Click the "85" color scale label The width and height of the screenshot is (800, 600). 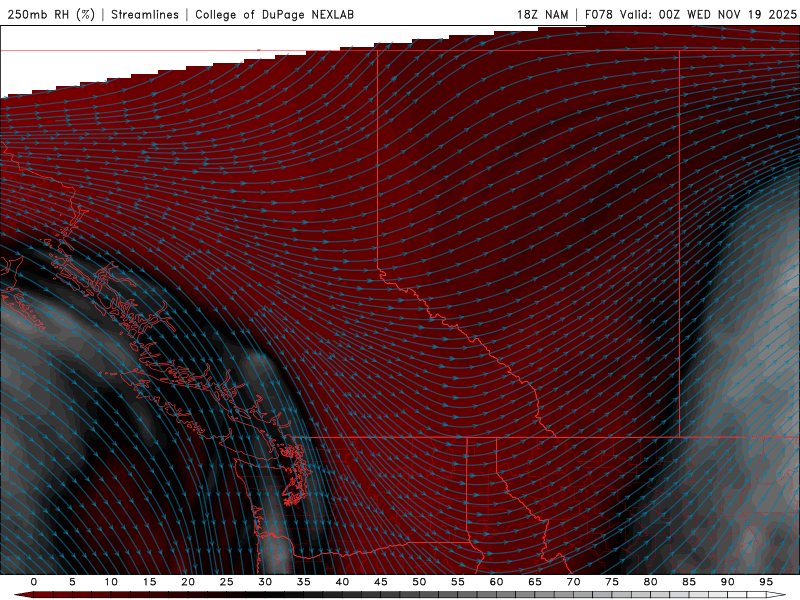pyautogui.click(x=689, y=582)
